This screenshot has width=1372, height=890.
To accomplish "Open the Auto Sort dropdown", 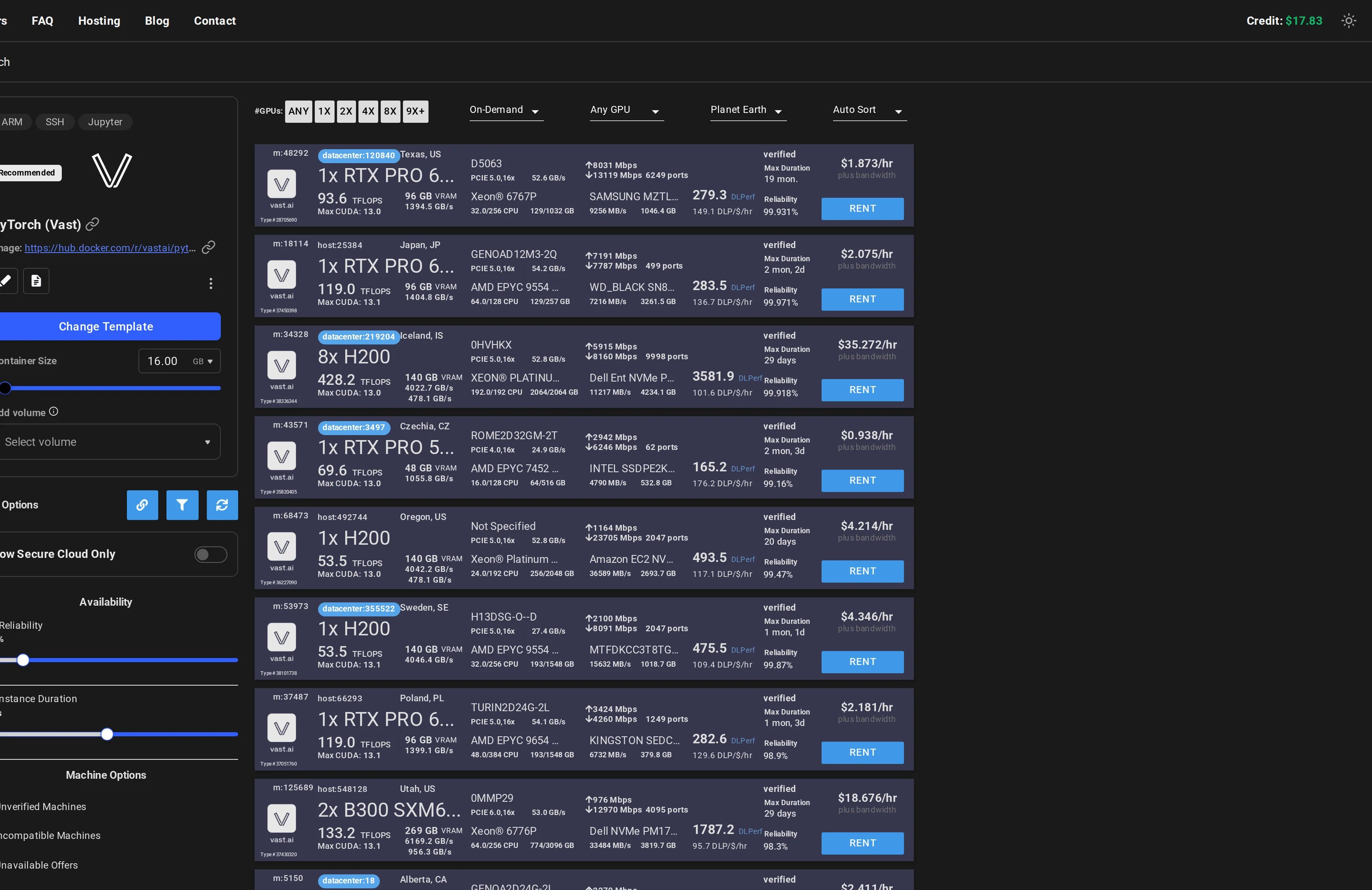I will (x=869, y=110).
